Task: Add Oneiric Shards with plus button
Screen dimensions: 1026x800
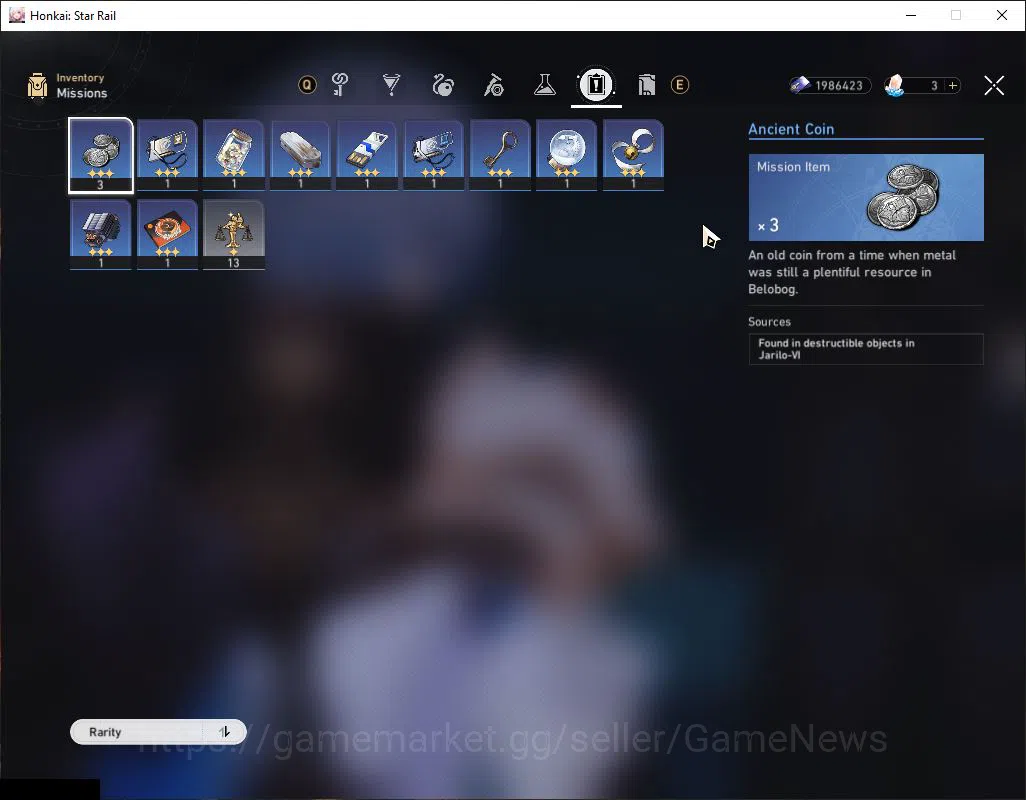Action: pos(953,85)
